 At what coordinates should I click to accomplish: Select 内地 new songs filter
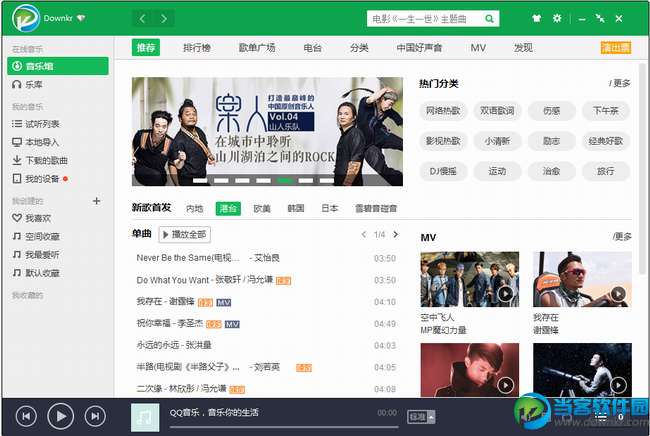pyautogui.click(x=194, y=208)
